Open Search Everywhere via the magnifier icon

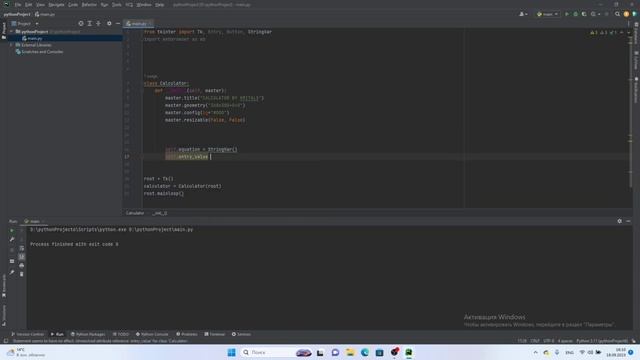coord(617,14)
